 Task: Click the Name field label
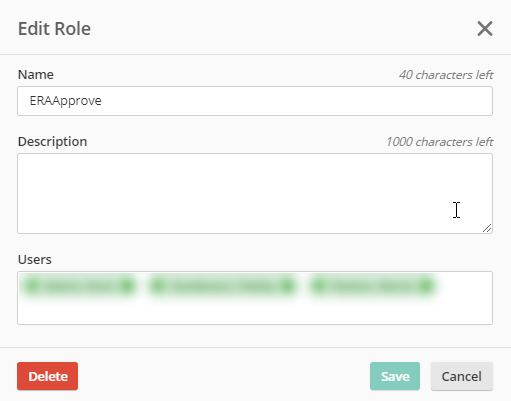[36, 74]
